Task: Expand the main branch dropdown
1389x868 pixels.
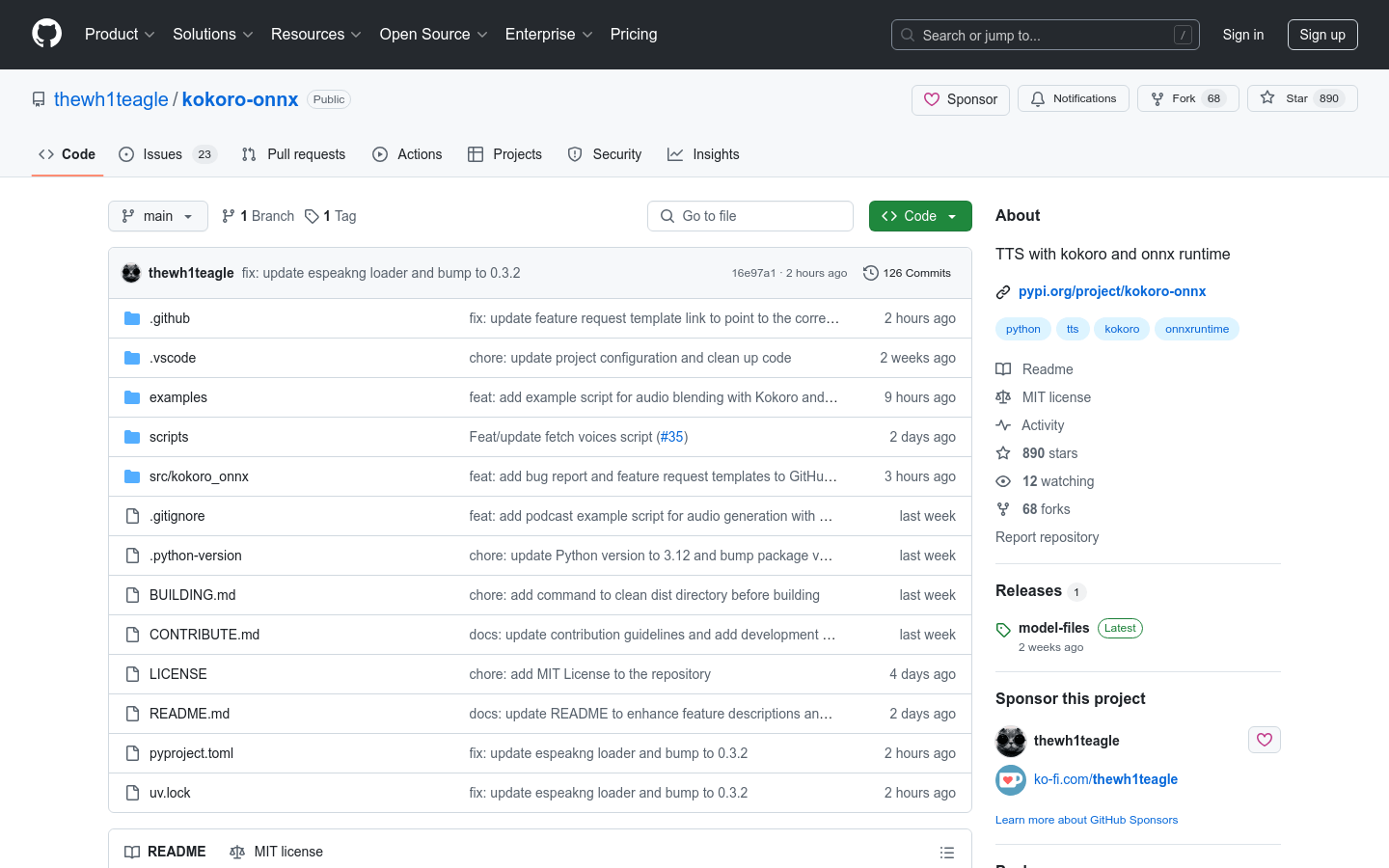Action: [158, 216]
